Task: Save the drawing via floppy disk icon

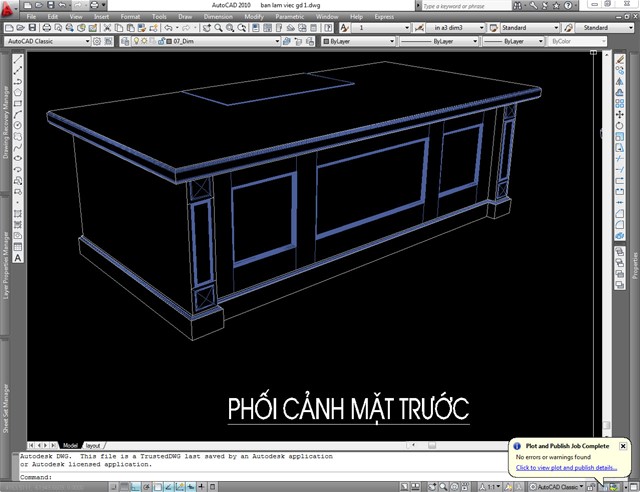Action: tap(32, 28)
